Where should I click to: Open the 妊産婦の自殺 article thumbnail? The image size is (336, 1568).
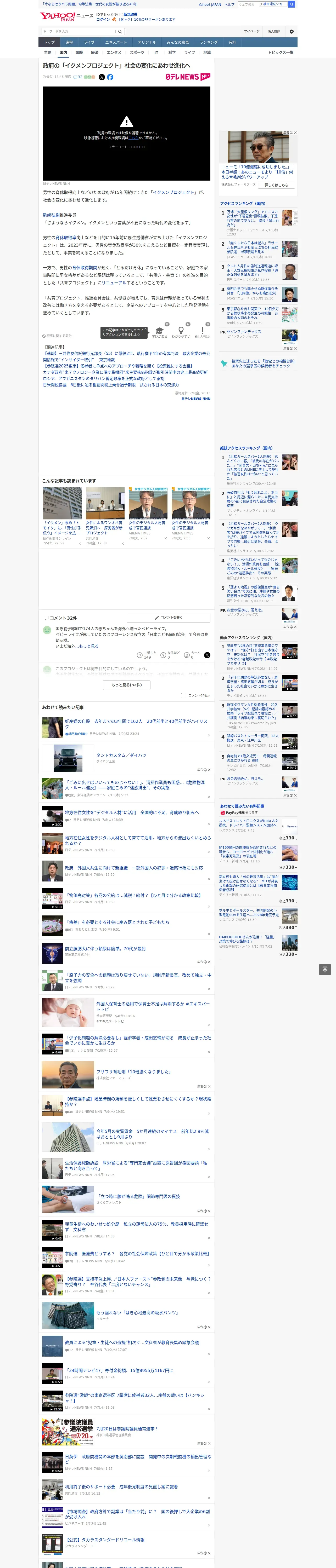52,727
